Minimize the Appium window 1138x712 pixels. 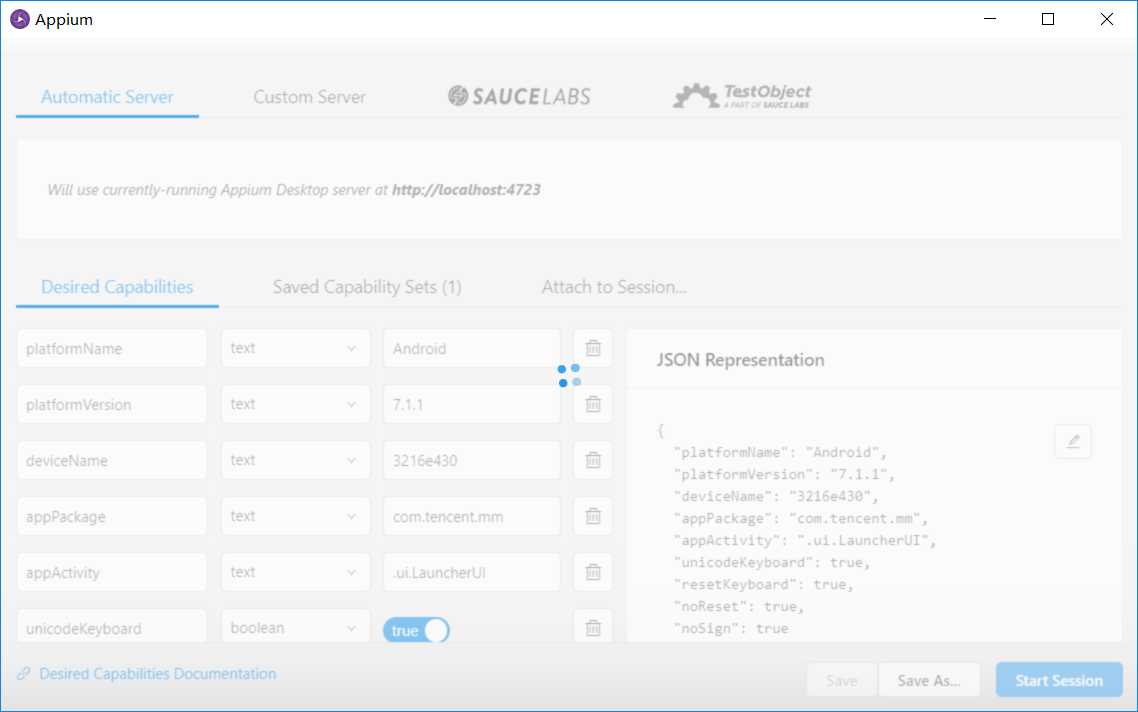[990, 20]
